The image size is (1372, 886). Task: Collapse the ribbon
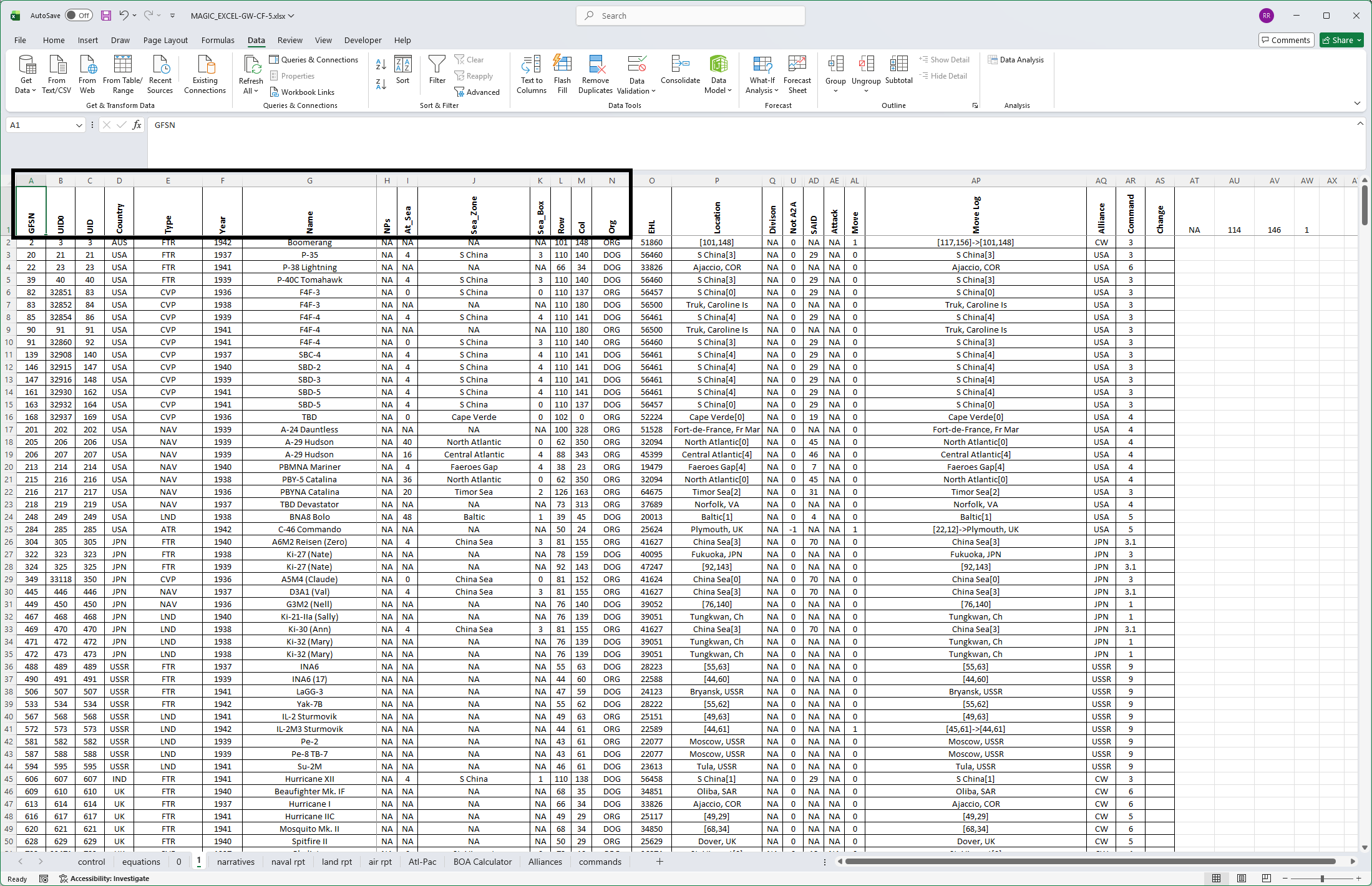[1357, 104]
